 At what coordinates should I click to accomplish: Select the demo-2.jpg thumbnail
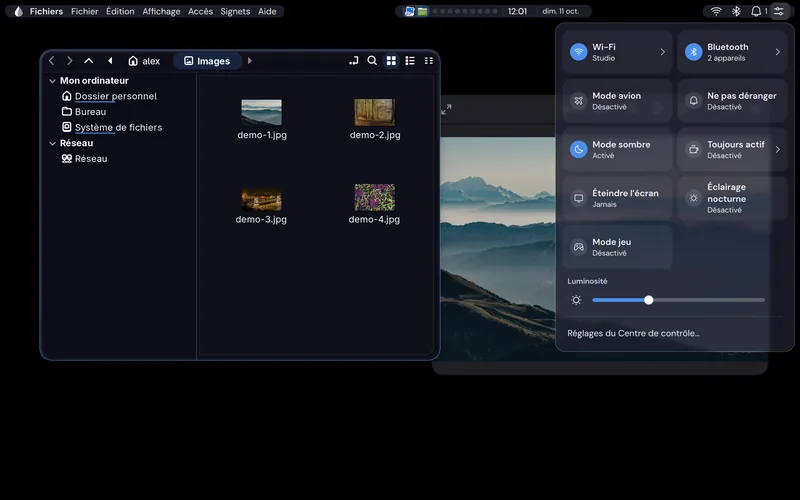[x=374, y=112]
